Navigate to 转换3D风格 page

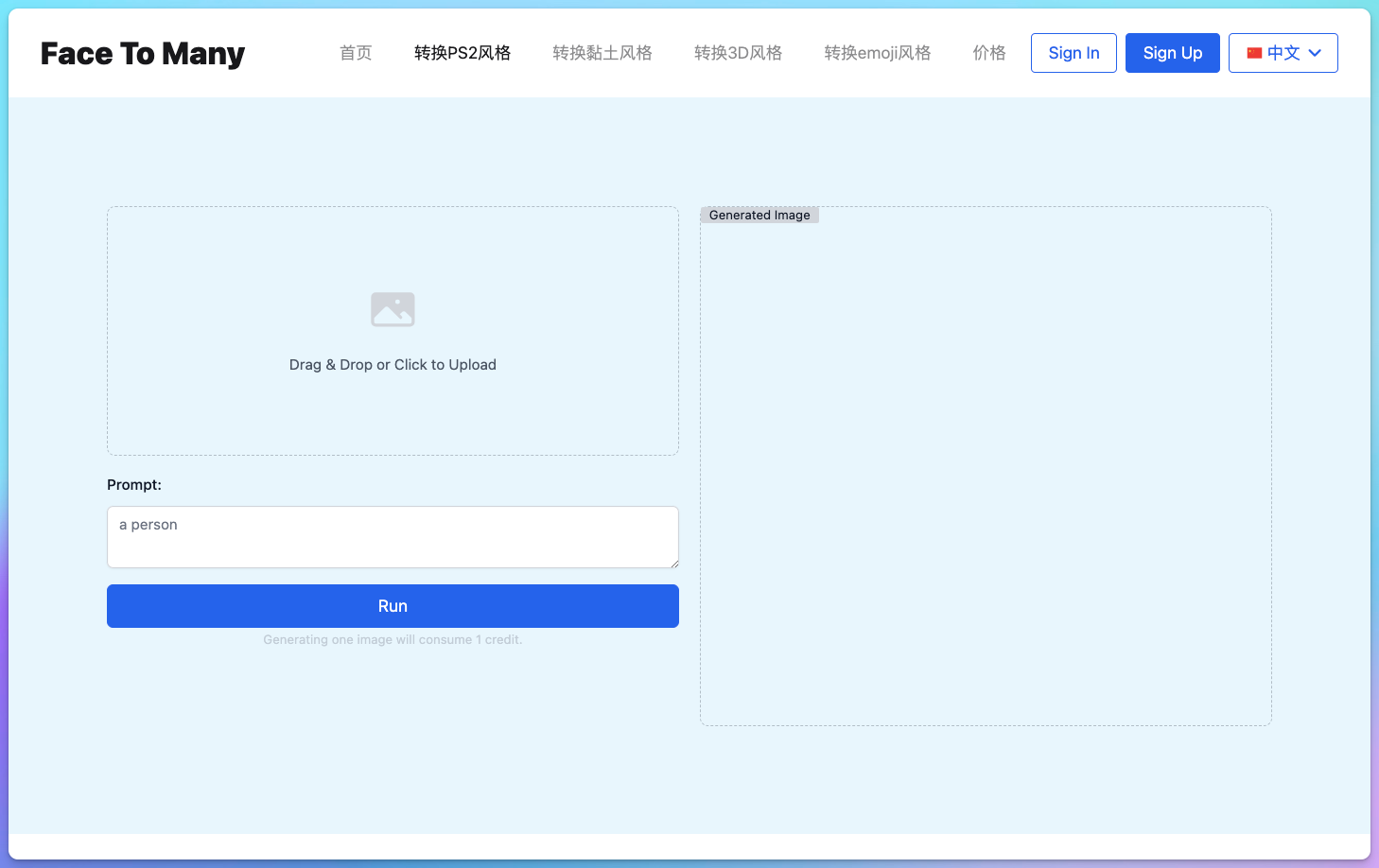(738, 53)
